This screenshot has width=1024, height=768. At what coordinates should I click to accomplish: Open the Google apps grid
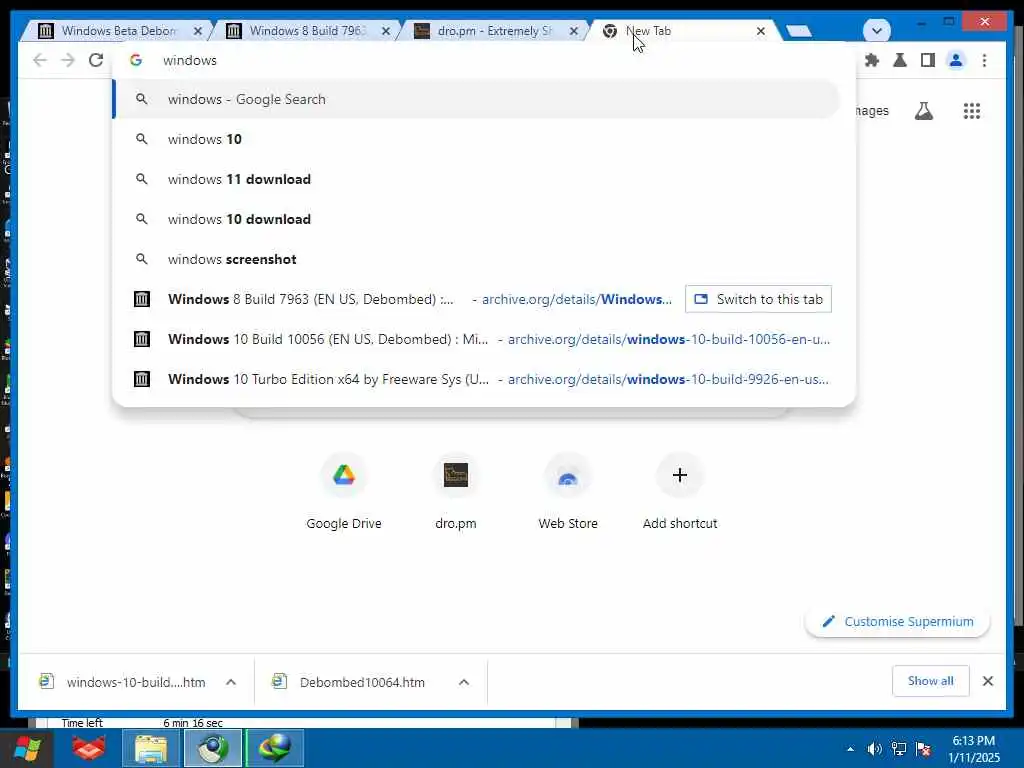coord(972,111)
